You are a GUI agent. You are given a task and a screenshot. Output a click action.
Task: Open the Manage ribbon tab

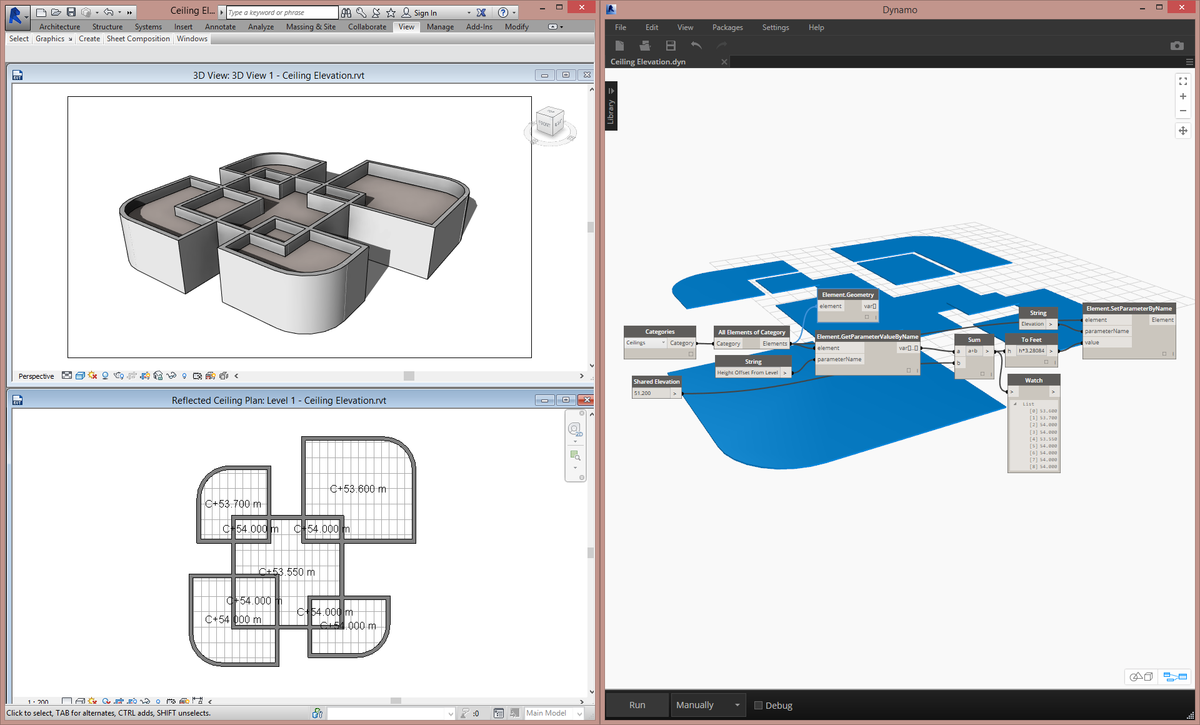pos(440,27)
